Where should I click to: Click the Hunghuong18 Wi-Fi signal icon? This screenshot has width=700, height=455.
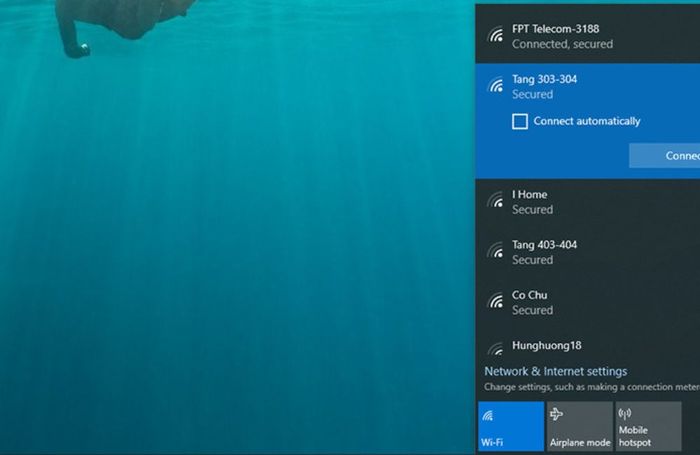[x=496, y=349]
